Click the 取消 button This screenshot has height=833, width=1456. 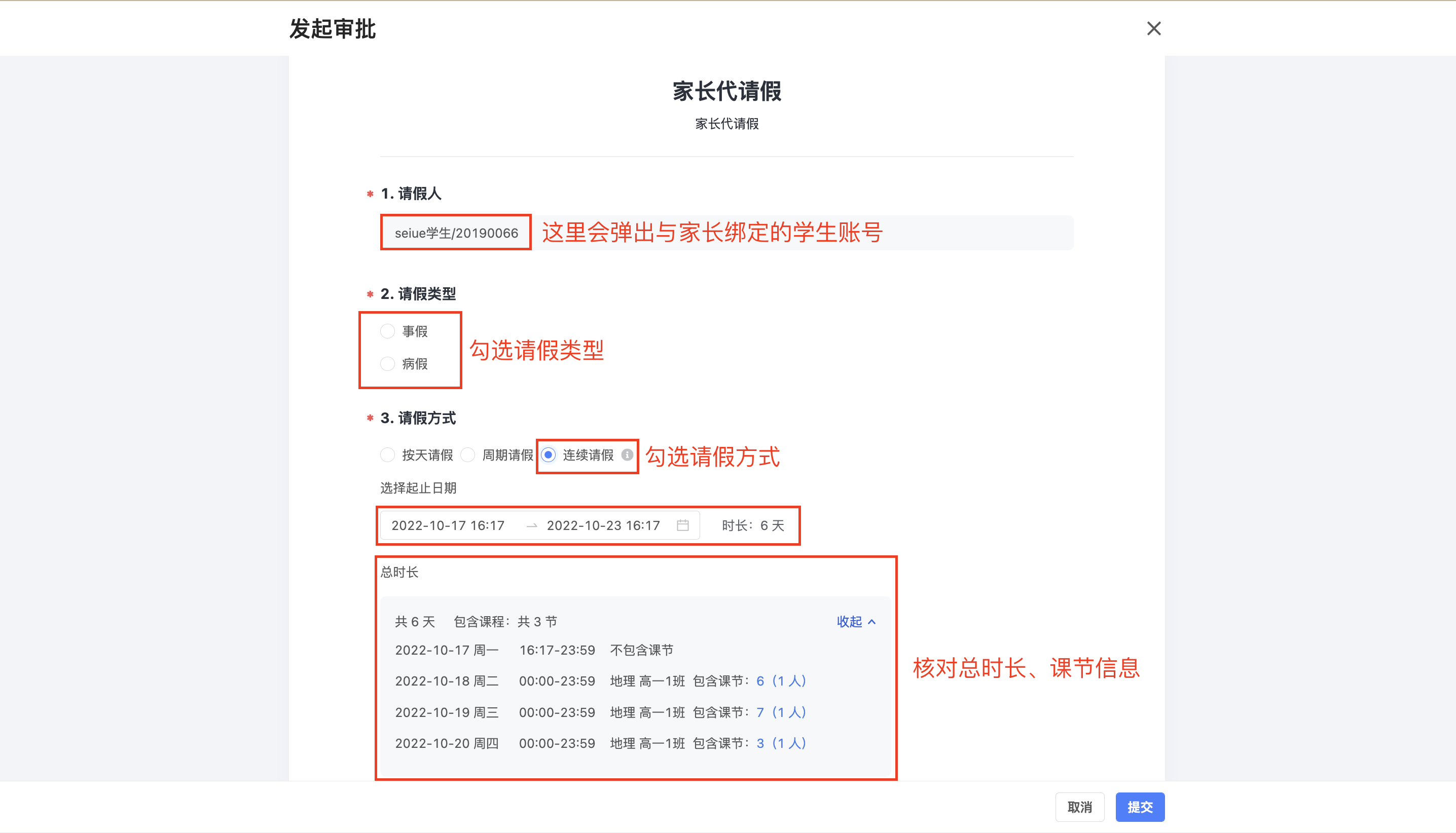click(x=1080, y=807)
